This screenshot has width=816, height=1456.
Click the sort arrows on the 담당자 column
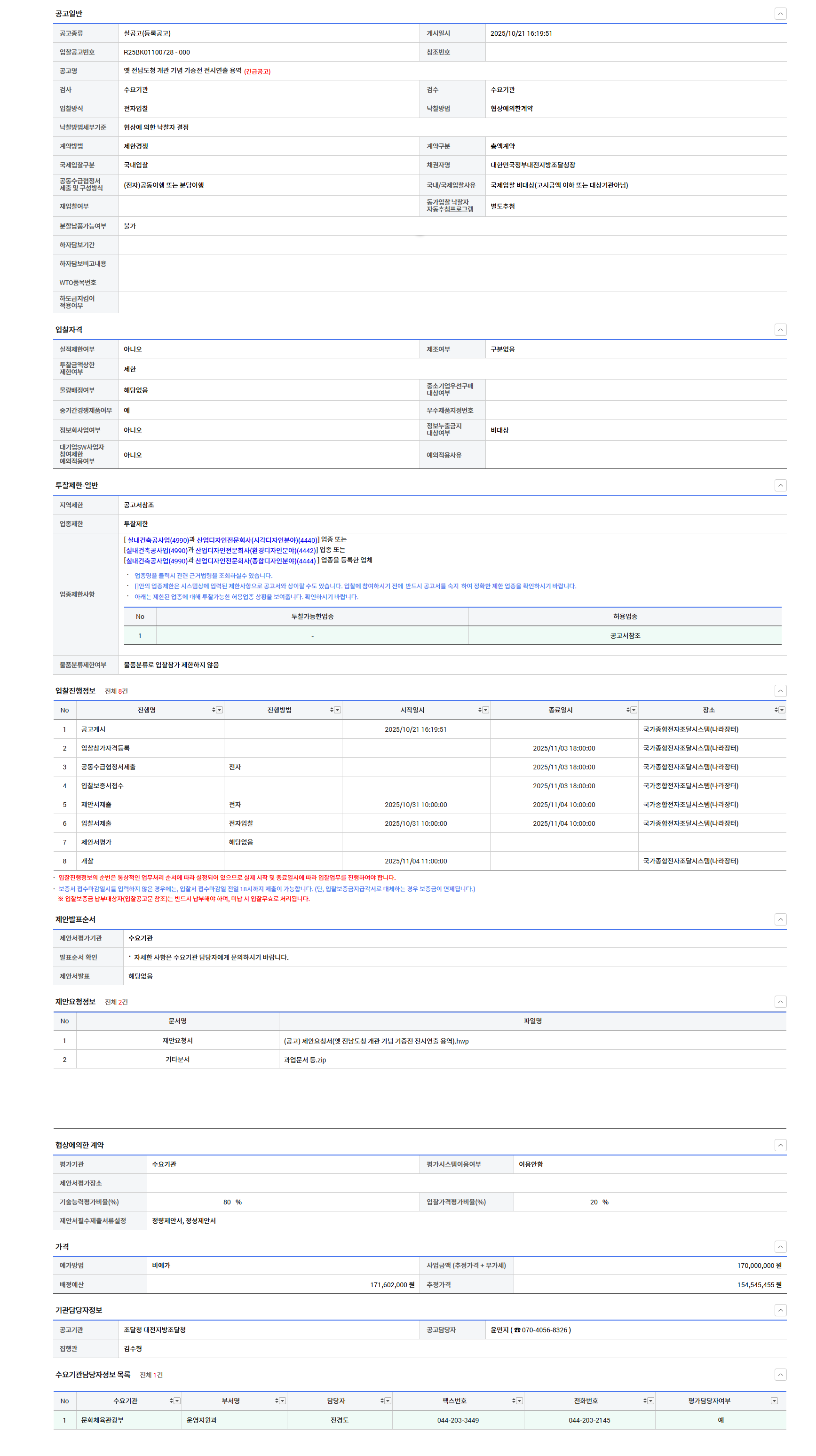382,1401
